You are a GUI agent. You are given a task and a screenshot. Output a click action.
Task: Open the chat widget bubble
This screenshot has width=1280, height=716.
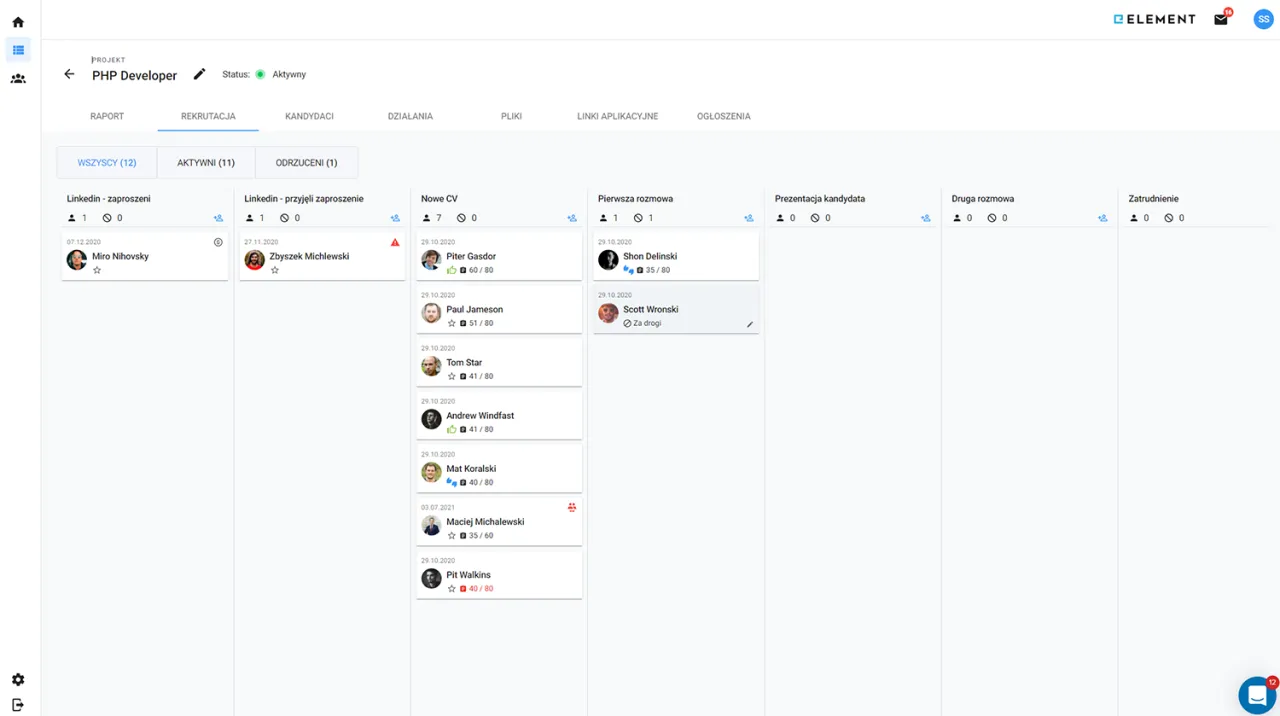[1256, 695]
